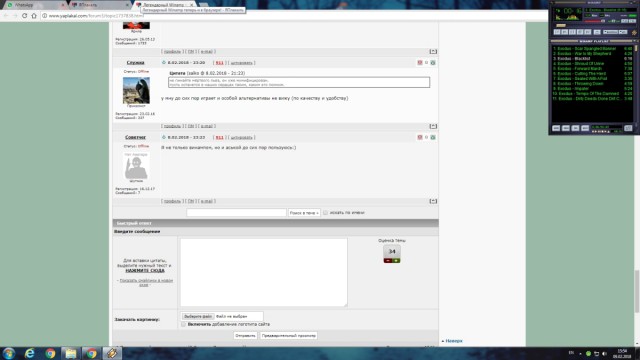This screenshot has height=360, width=640.
Task: Toggle Winamp equalizer window EQ button
Action: [624, 21]
